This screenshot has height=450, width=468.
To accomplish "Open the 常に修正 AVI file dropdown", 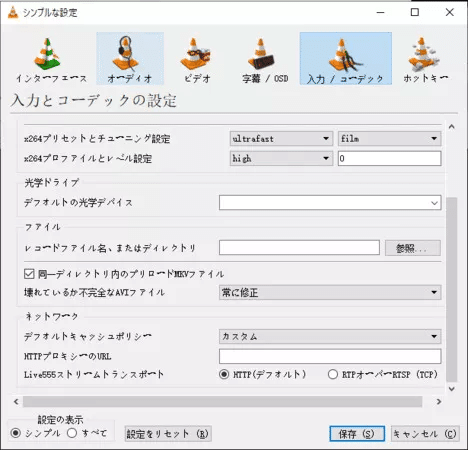I will tap(330, 292).
